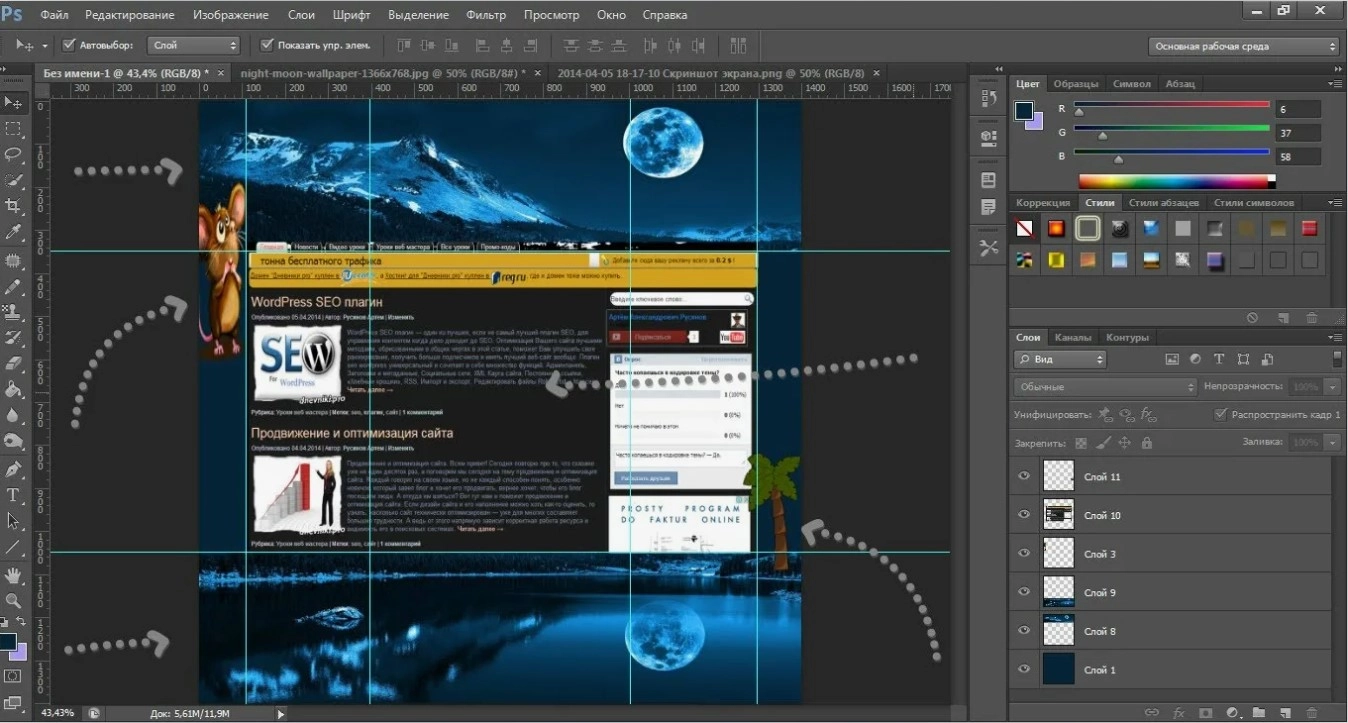Click the delete layer trash icon
The height and width of the screenshot is (723, 1348).
coord(1311,713)
